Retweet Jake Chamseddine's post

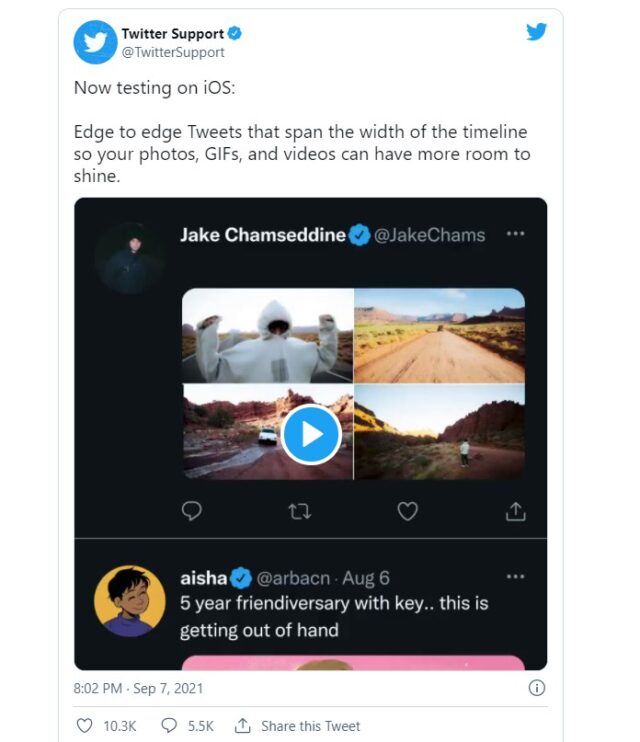click(299, 511)
